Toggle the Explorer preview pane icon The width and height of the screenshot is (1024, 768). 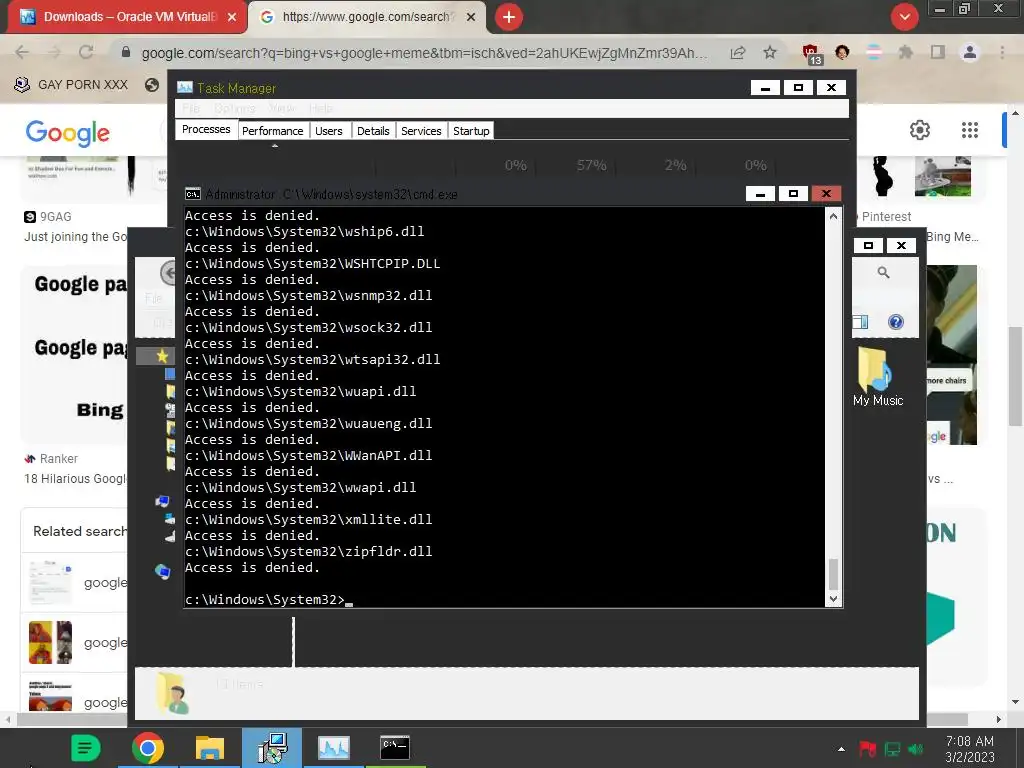[860, 322]
